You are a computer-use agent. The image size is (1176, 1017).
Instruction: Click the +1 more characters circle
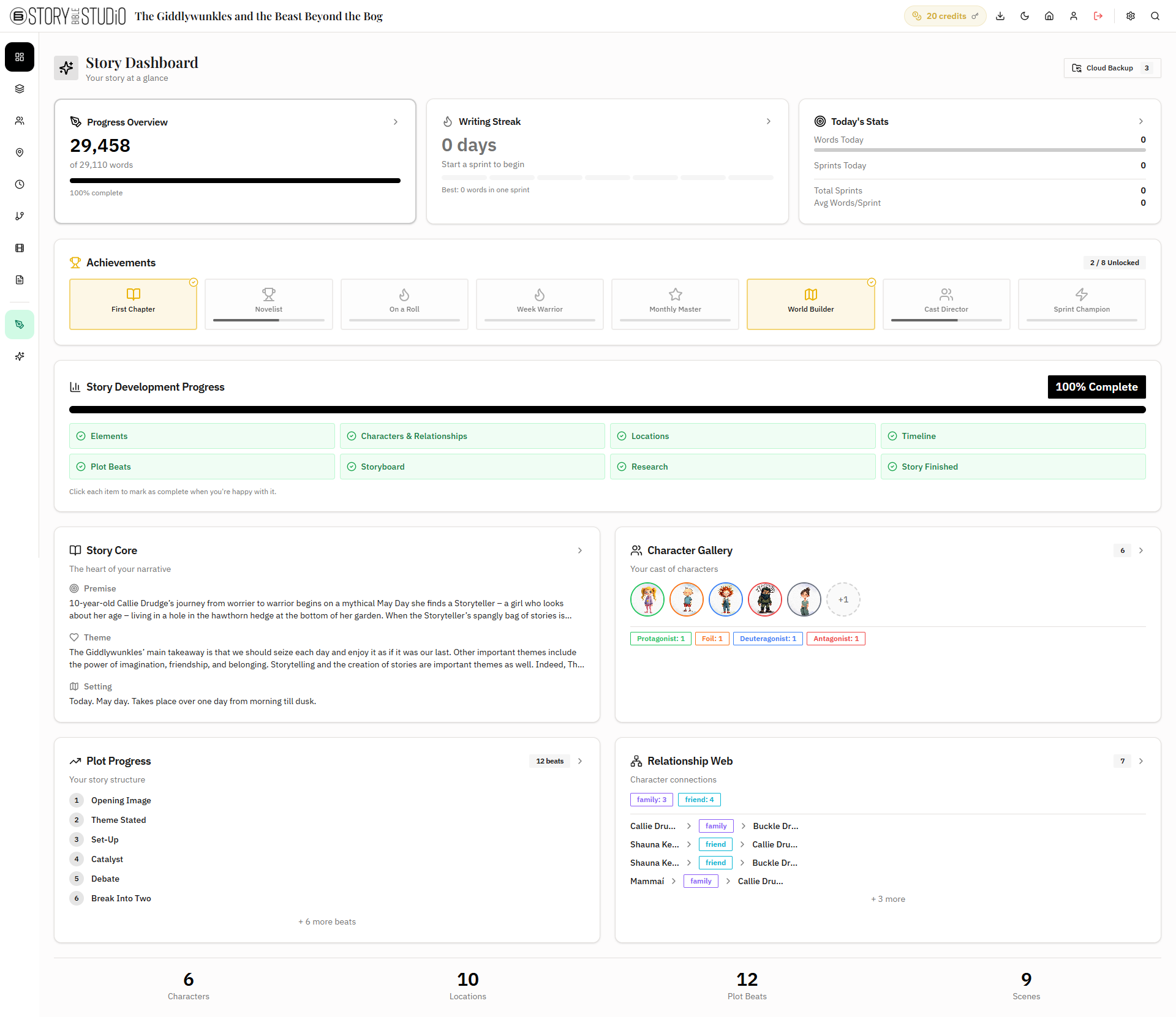pos(843,599)
